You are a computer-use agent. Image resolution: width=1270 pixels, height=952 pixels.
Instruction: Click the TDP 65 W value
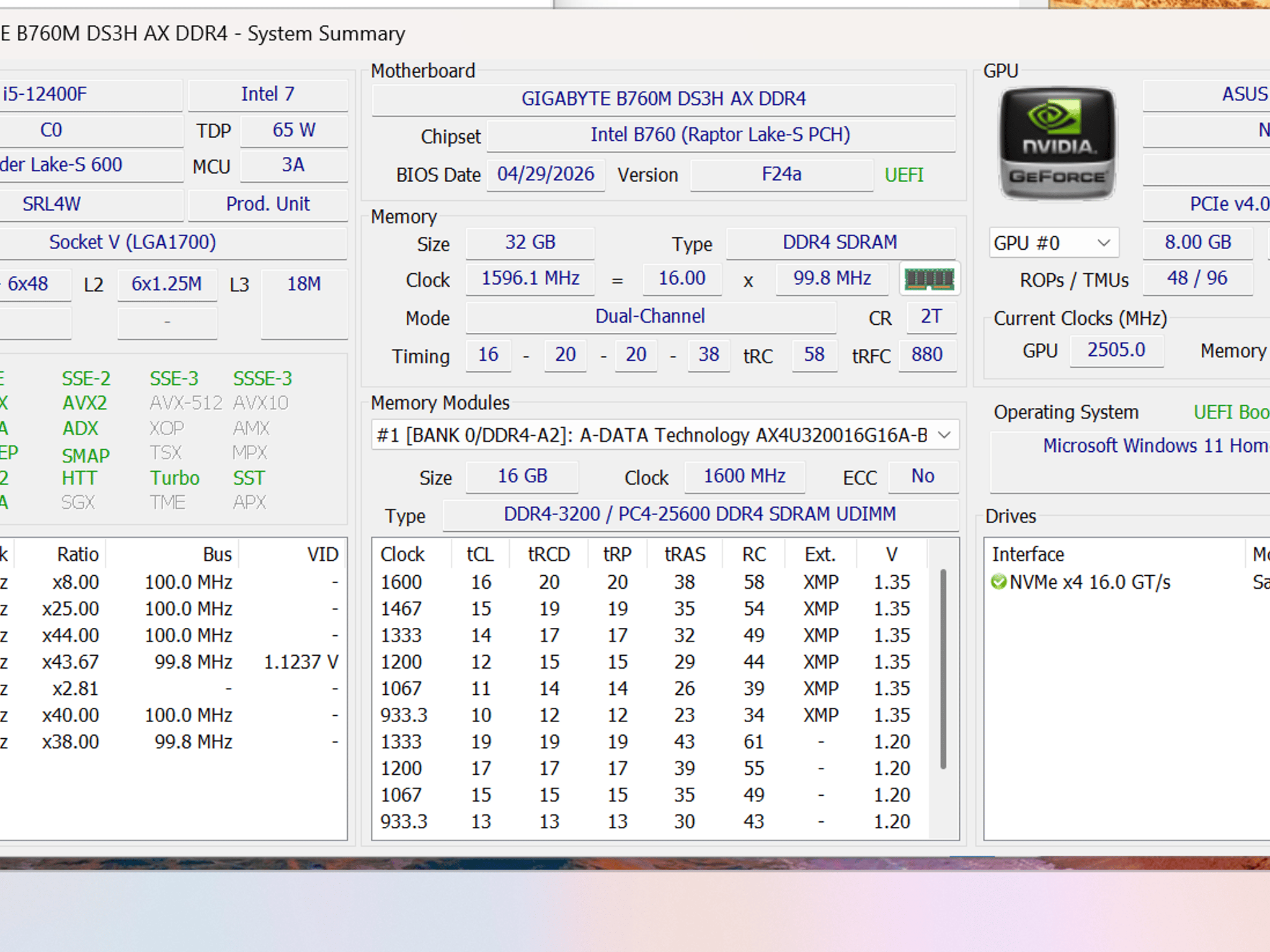point(294,130)
